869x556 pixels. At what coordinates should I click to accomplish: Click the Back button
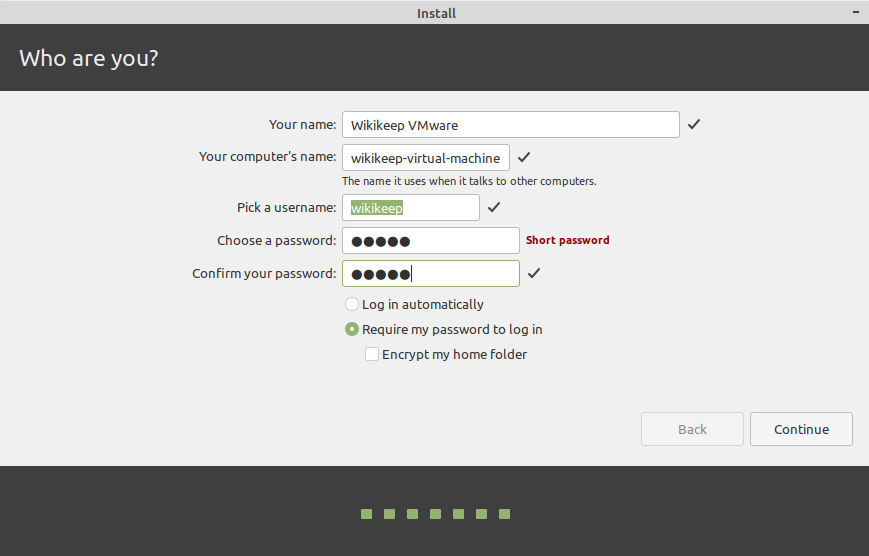(x=692, y=429)
